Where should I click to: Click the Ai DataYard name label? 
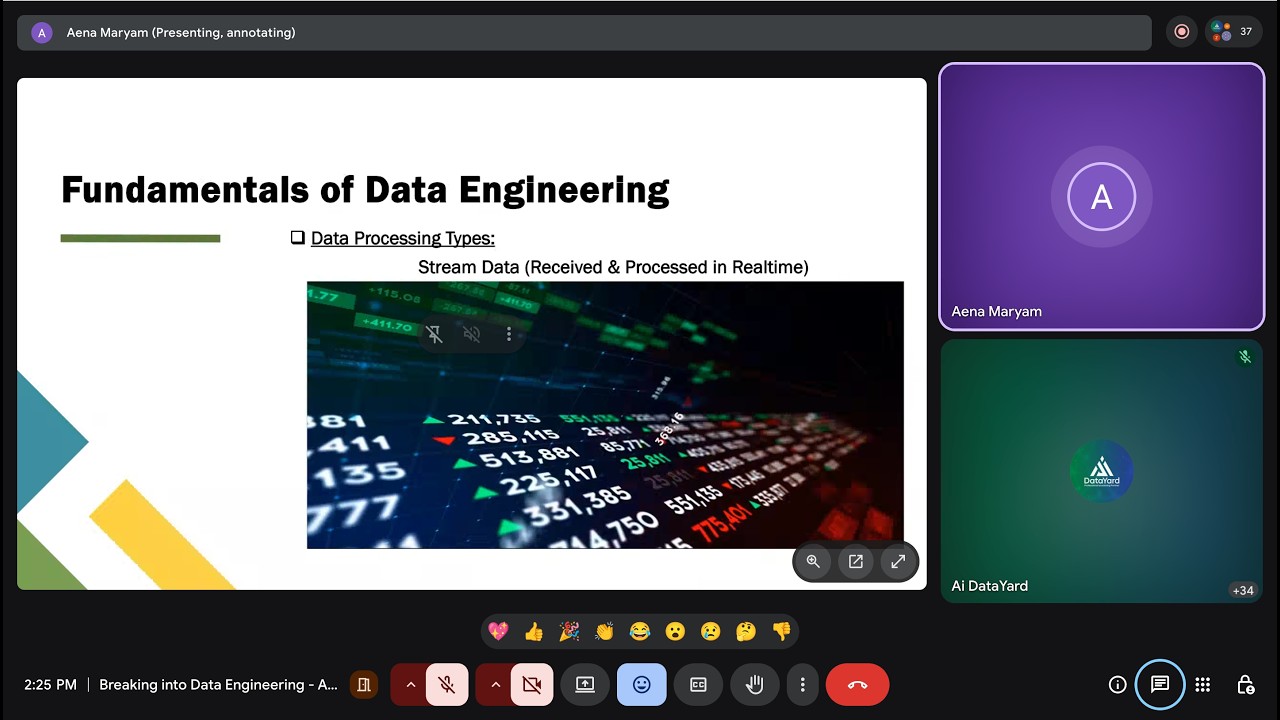(x=990, y=586)
